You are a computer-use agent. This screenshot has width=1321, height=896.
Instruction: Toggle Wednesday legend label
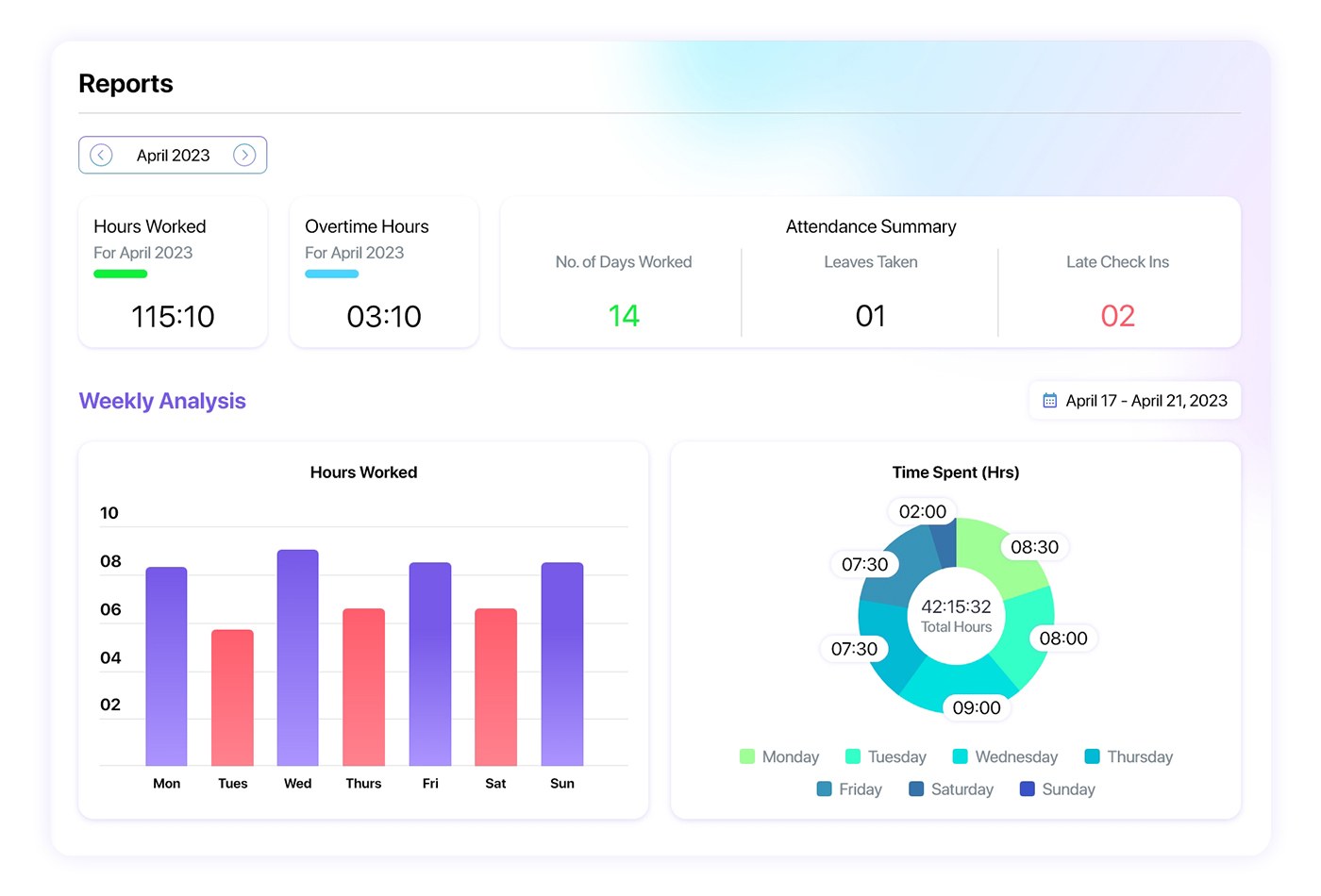(x=1016, y=756)
